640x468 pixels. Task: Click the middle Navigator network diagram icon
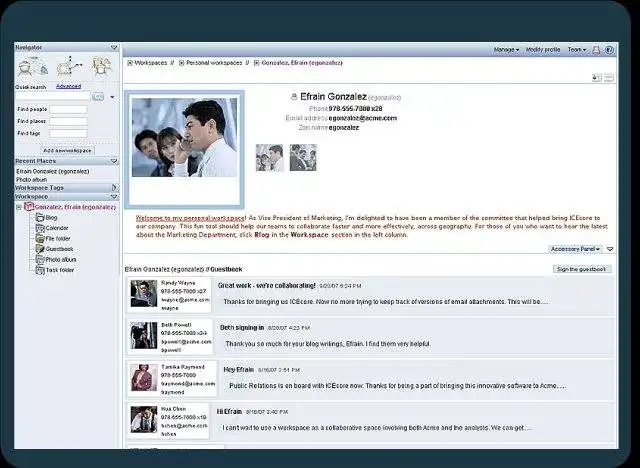click(x=69, y=67)
